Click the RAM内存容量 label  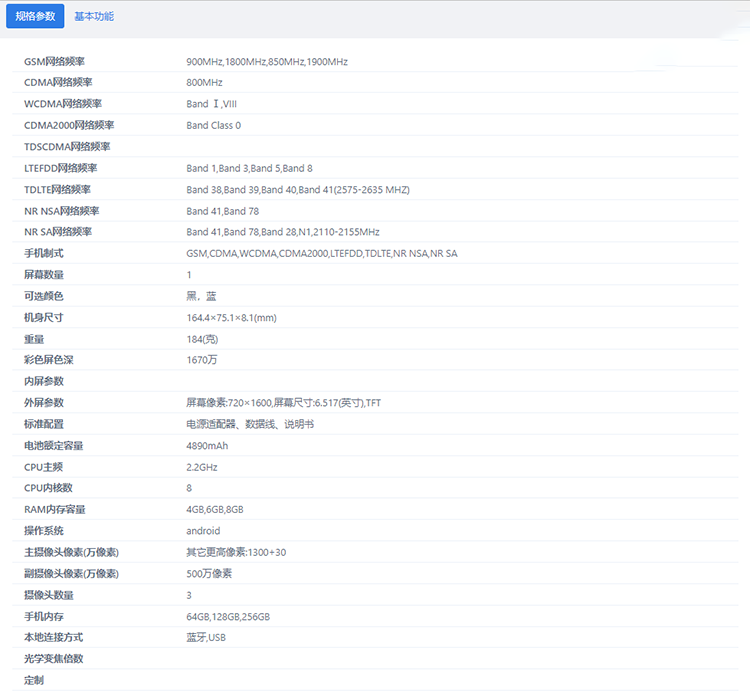click(x=55, y=509)
